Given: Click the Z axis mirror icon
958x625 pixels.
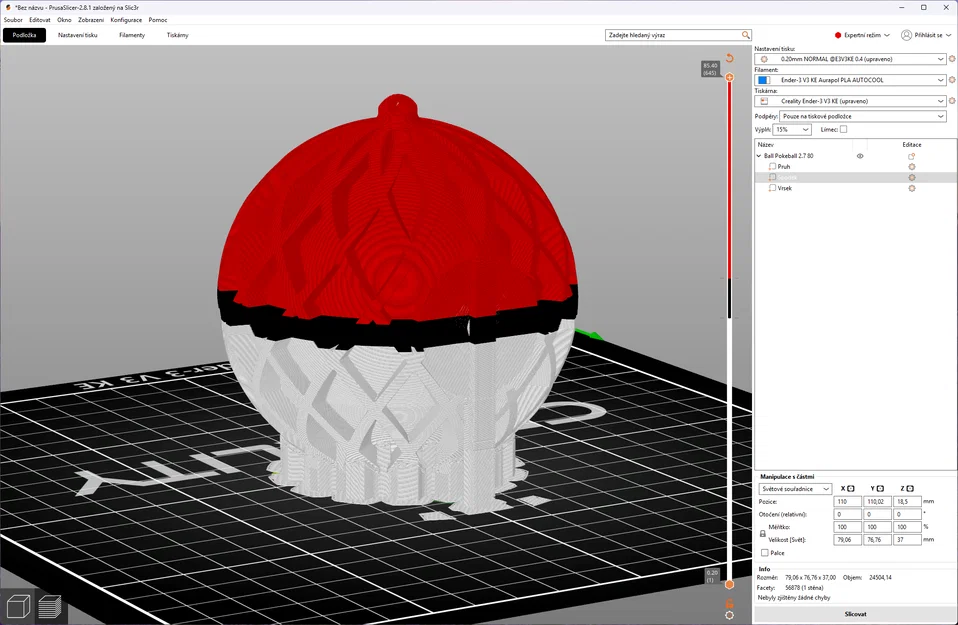Looking at the screenshot, I should coord(910,489).
